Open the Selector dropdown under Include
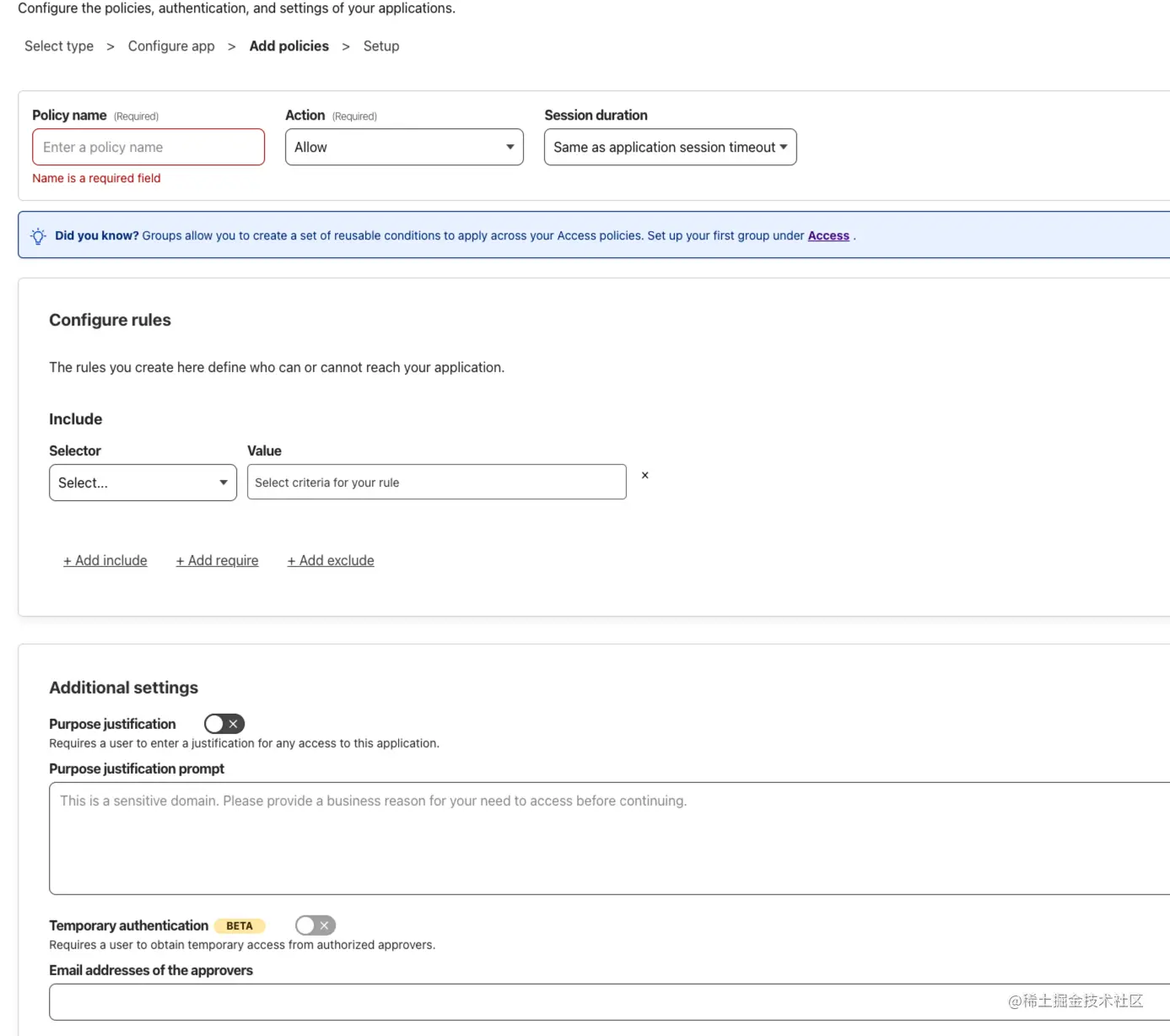 pyautogui.click(x=143, y=483)
